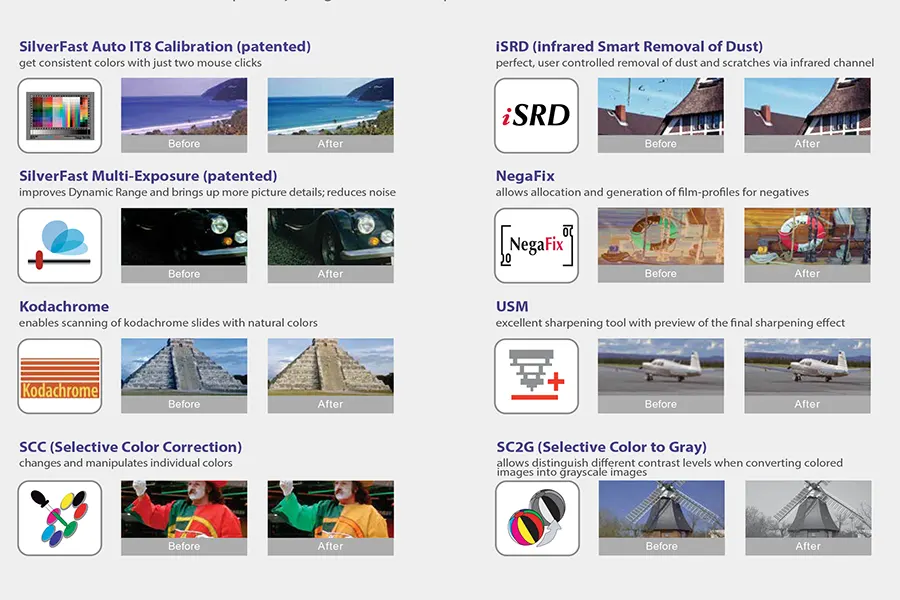Open the Multi-Exposure After car thumbnail
This screenshot has height=600, width=900.
coord(331,245)
